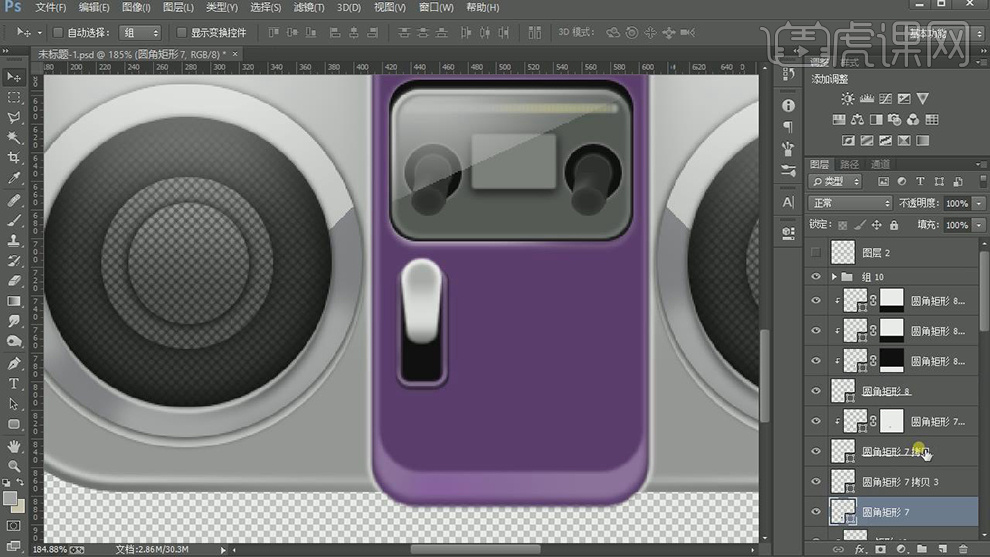The image size is (990, 557).
Task: Select the Hand tool
Action: pyautogui.click(x=14, y=446)
